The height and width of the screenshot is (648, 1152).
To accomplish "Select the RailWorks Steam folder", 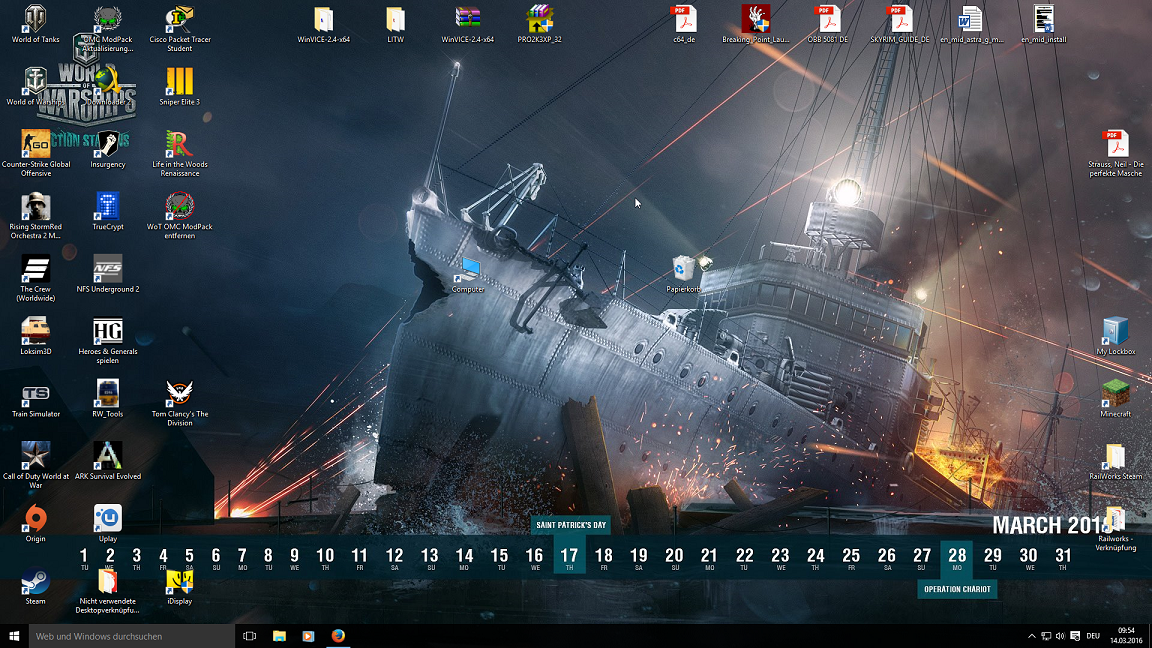I will click(1115, 461).
